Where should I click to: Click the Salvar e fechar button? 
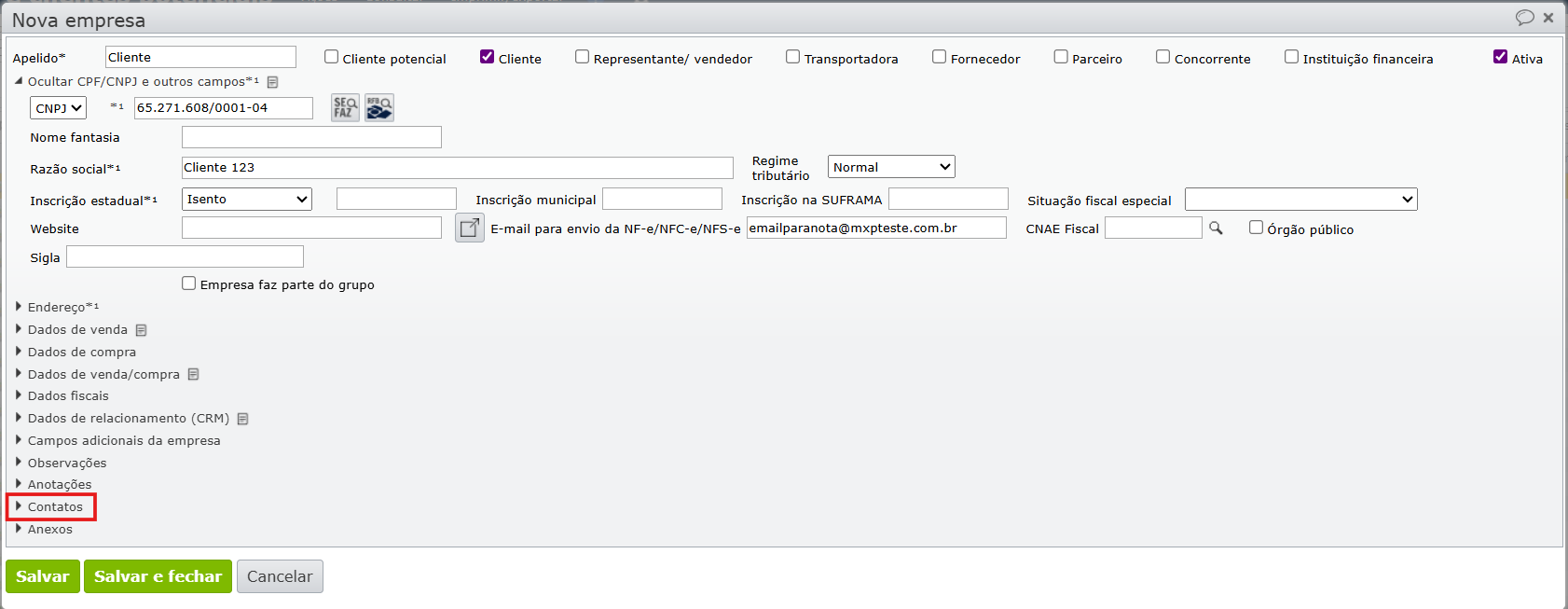click(x=158, y=576)
